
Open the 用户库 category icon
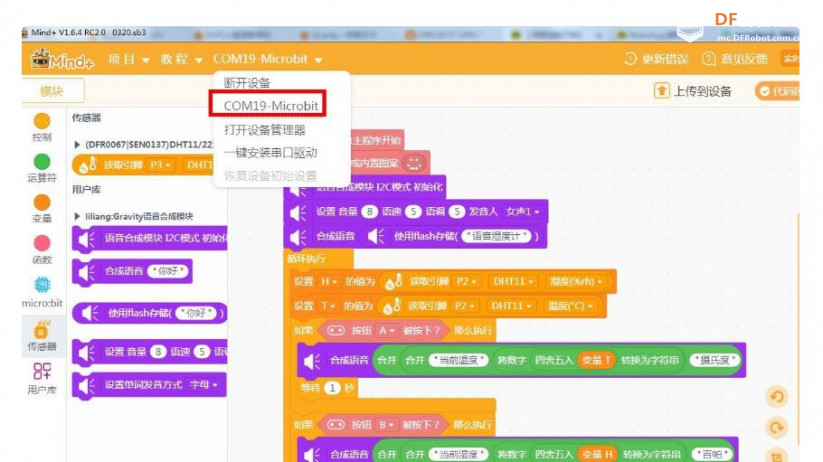(42, 372)
